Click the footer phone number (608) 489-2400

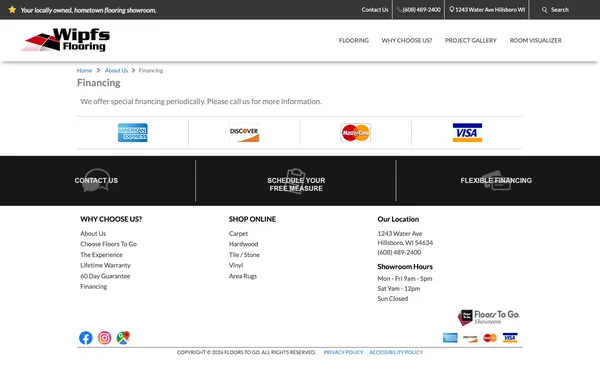(399, 253)
